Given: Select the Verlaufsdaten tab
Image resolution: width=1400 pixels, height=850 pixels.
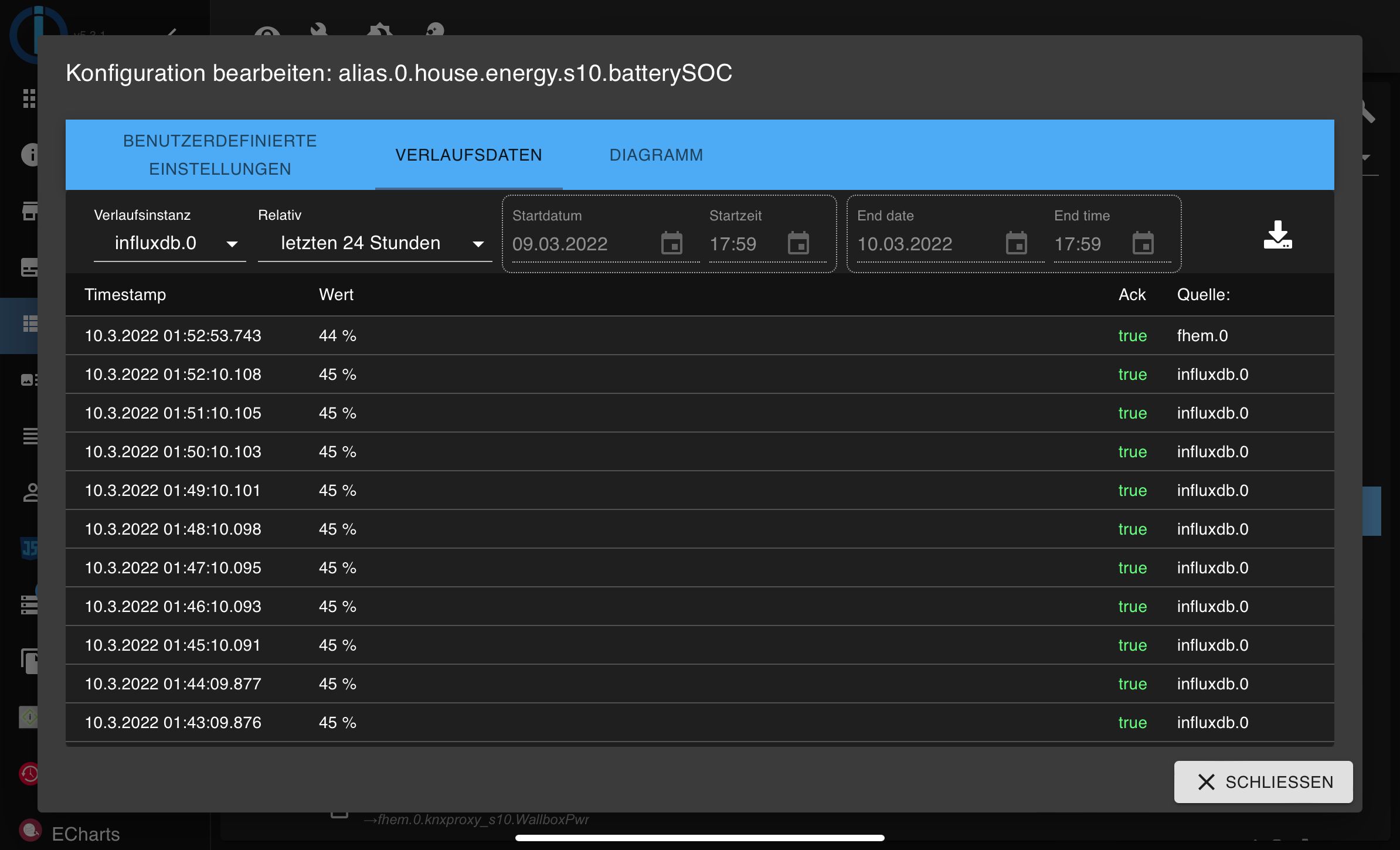Looking at the screenshot, I should coord(468,155).
